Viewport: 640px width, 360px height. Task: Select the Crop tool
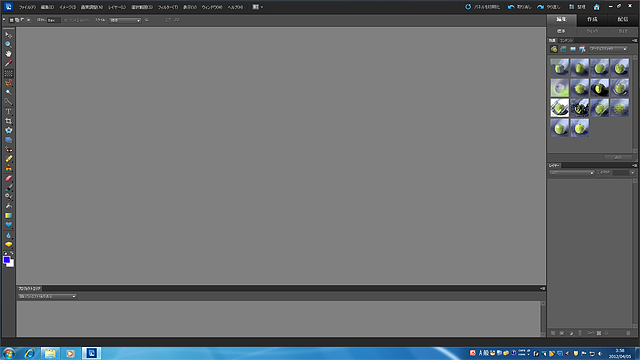tap(8, 121)
